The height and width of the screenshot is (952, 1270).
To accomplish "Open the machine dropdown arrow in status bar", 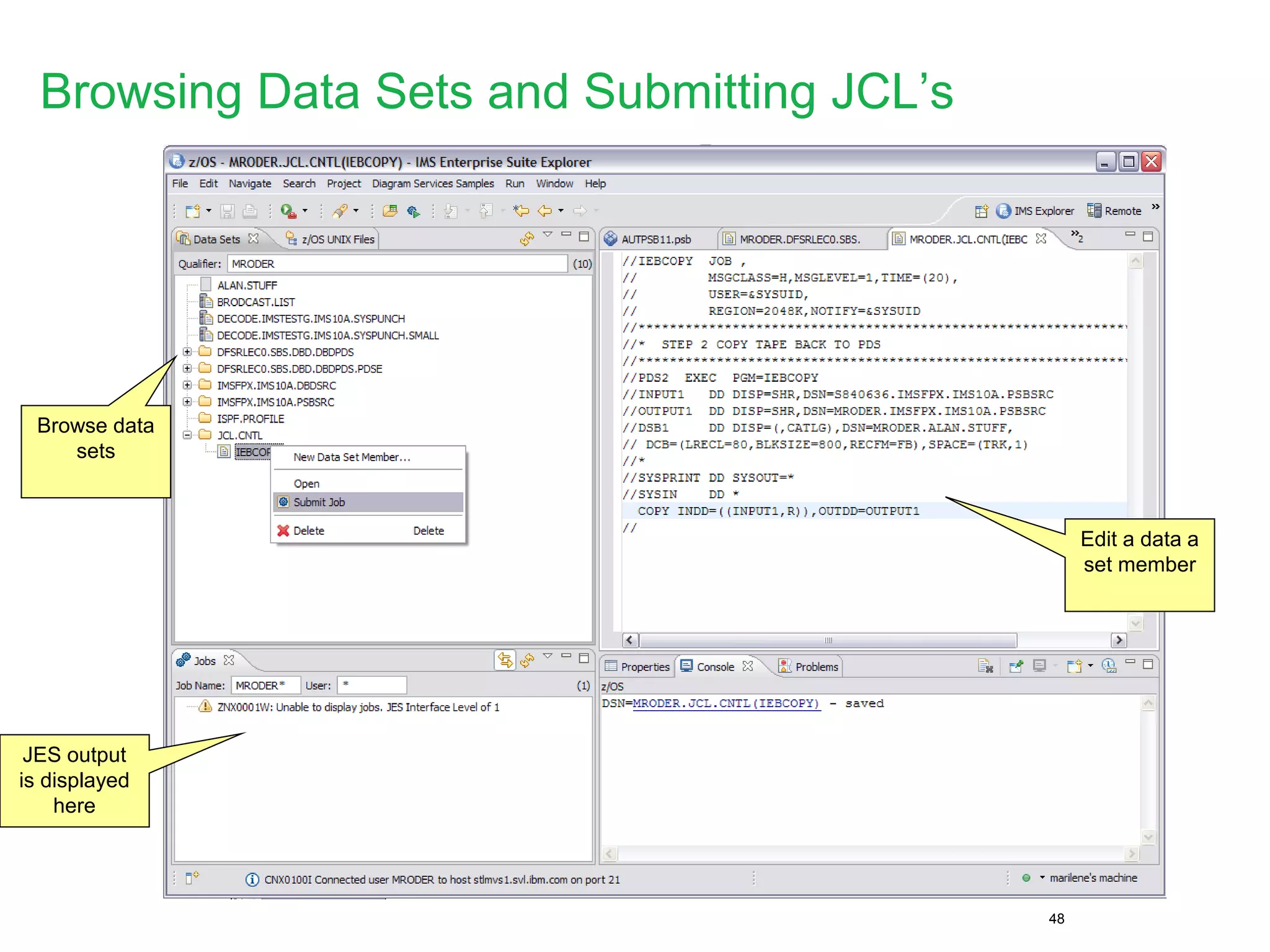I will tap(1042, 878).
